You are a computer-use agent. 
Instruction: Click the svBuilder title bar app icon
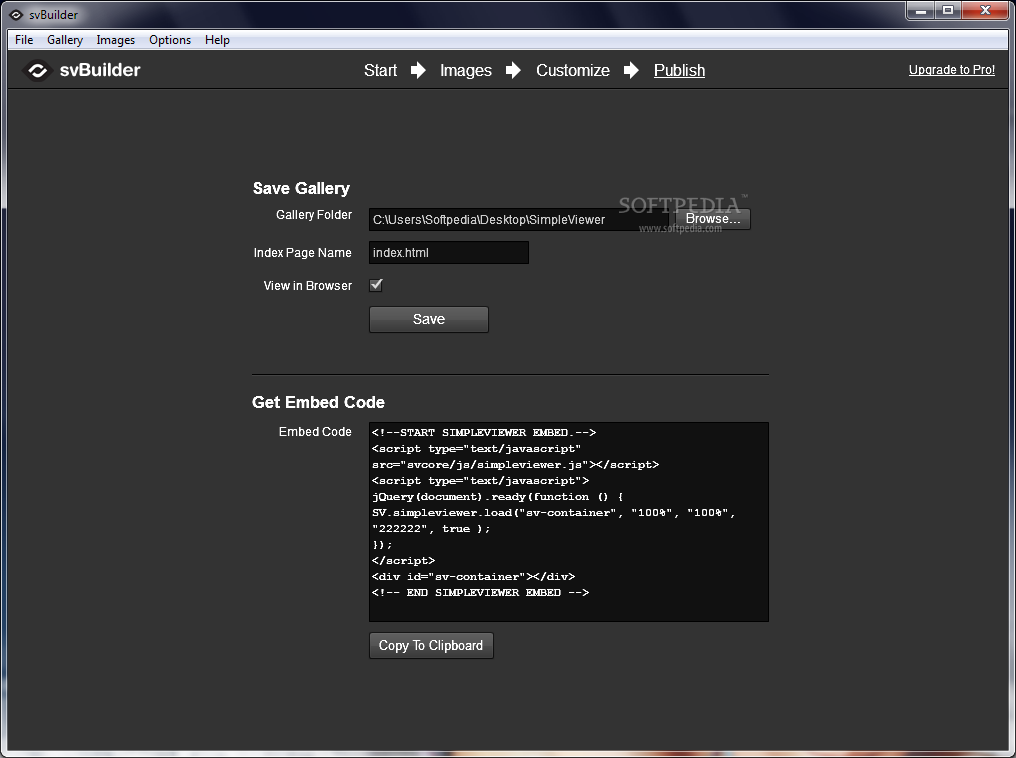click(x=16, y=14)
